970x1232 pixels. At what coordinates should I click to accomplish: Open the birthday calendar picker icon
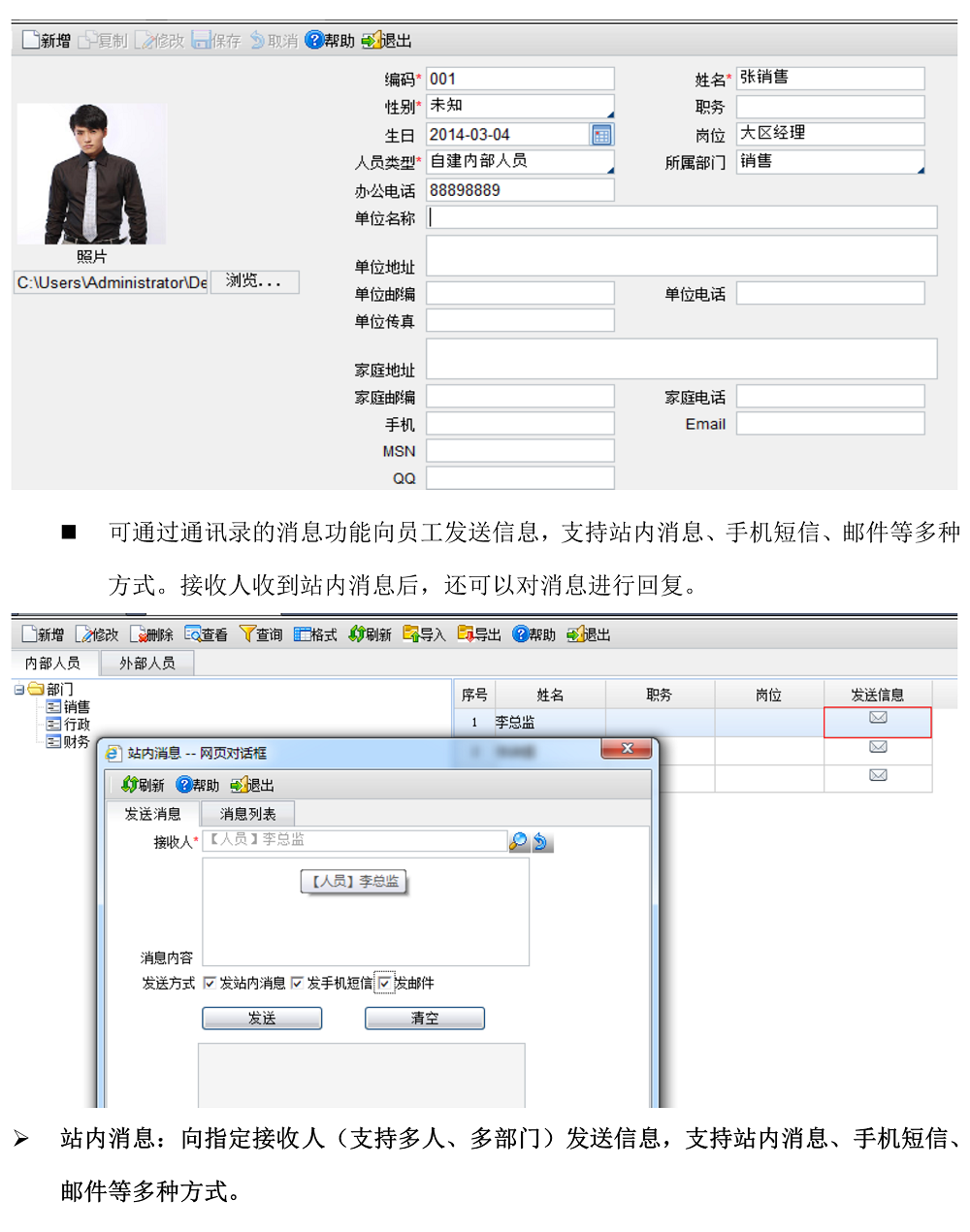601,135
